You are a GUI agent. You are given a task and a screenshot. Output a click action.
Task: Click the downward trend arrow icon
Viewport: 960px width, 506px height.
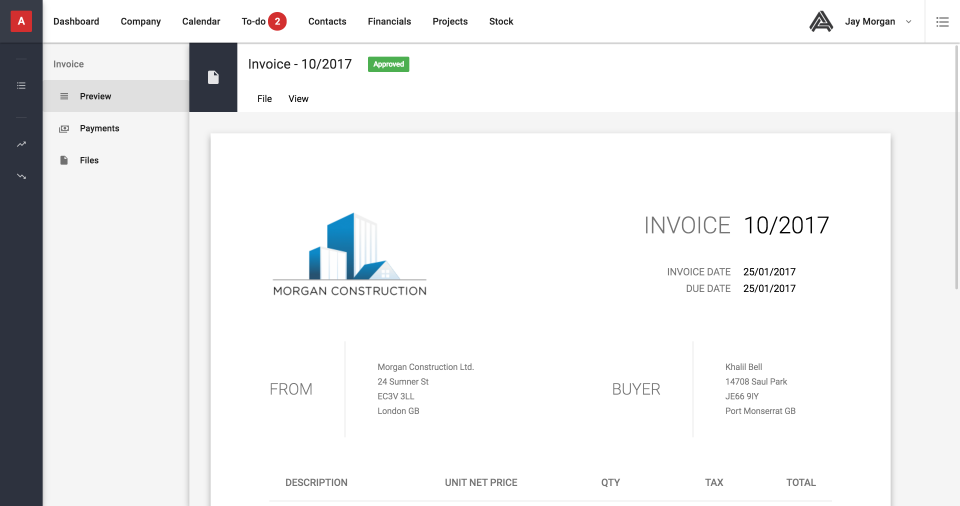pos(21,176)
